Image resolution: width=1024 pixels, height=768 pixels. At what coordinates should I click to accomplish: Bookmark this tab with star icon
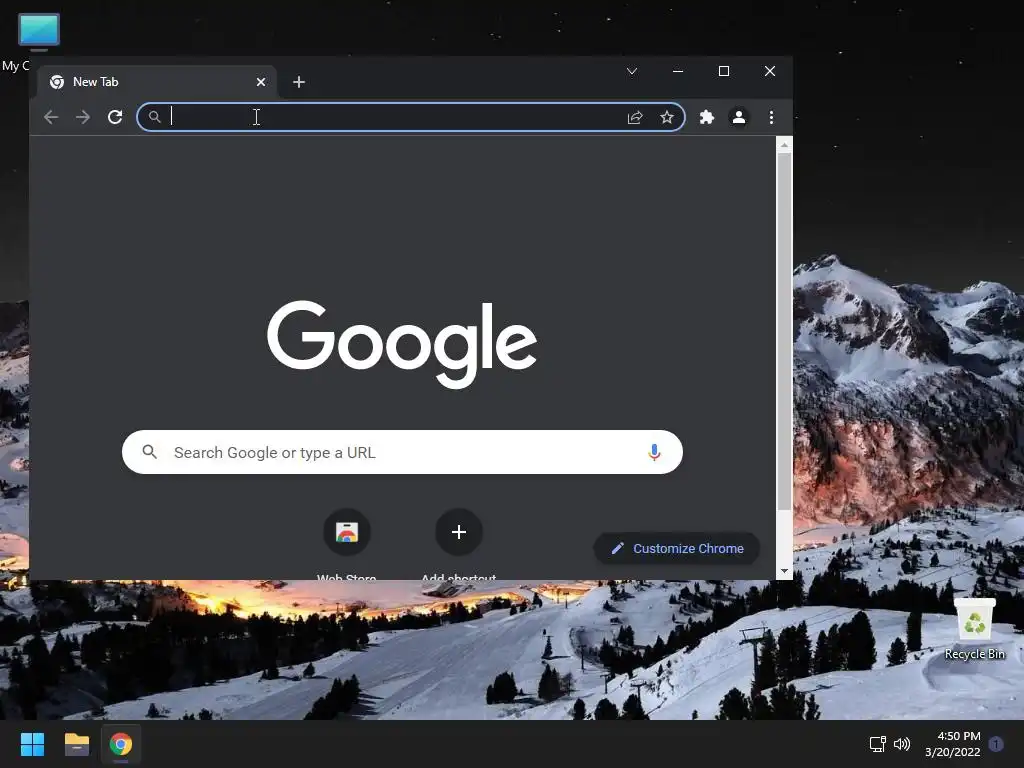tap(666, 117)
